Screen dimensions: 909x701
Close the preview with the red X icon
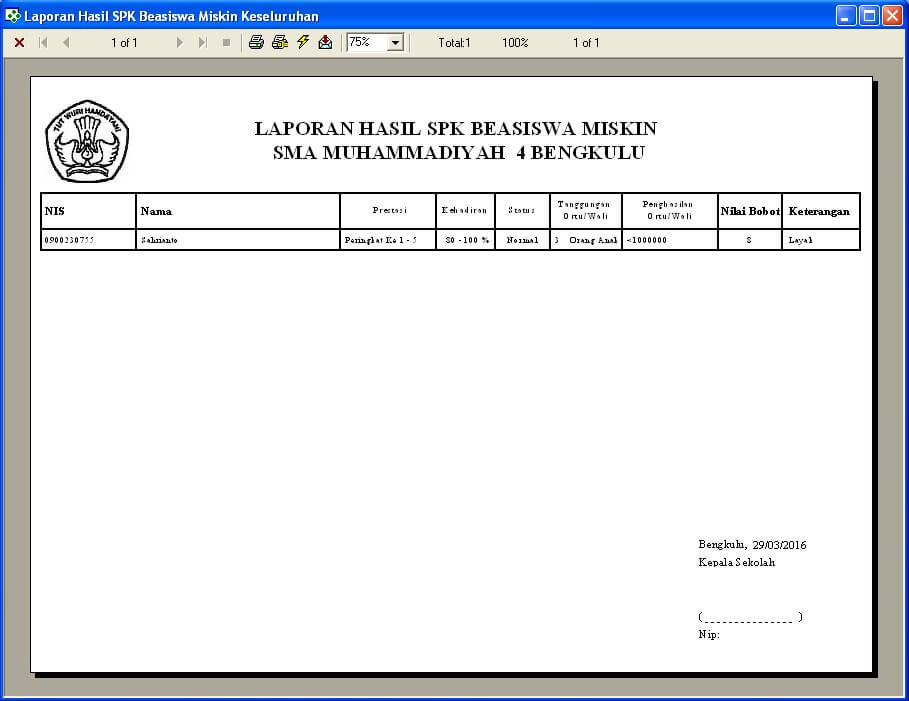pos(19,42)
